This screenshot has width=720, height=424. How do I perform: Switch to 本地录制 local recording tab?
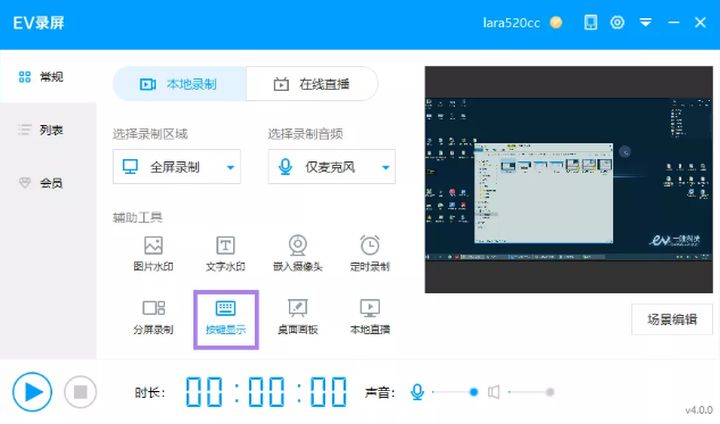coord(180,84)
